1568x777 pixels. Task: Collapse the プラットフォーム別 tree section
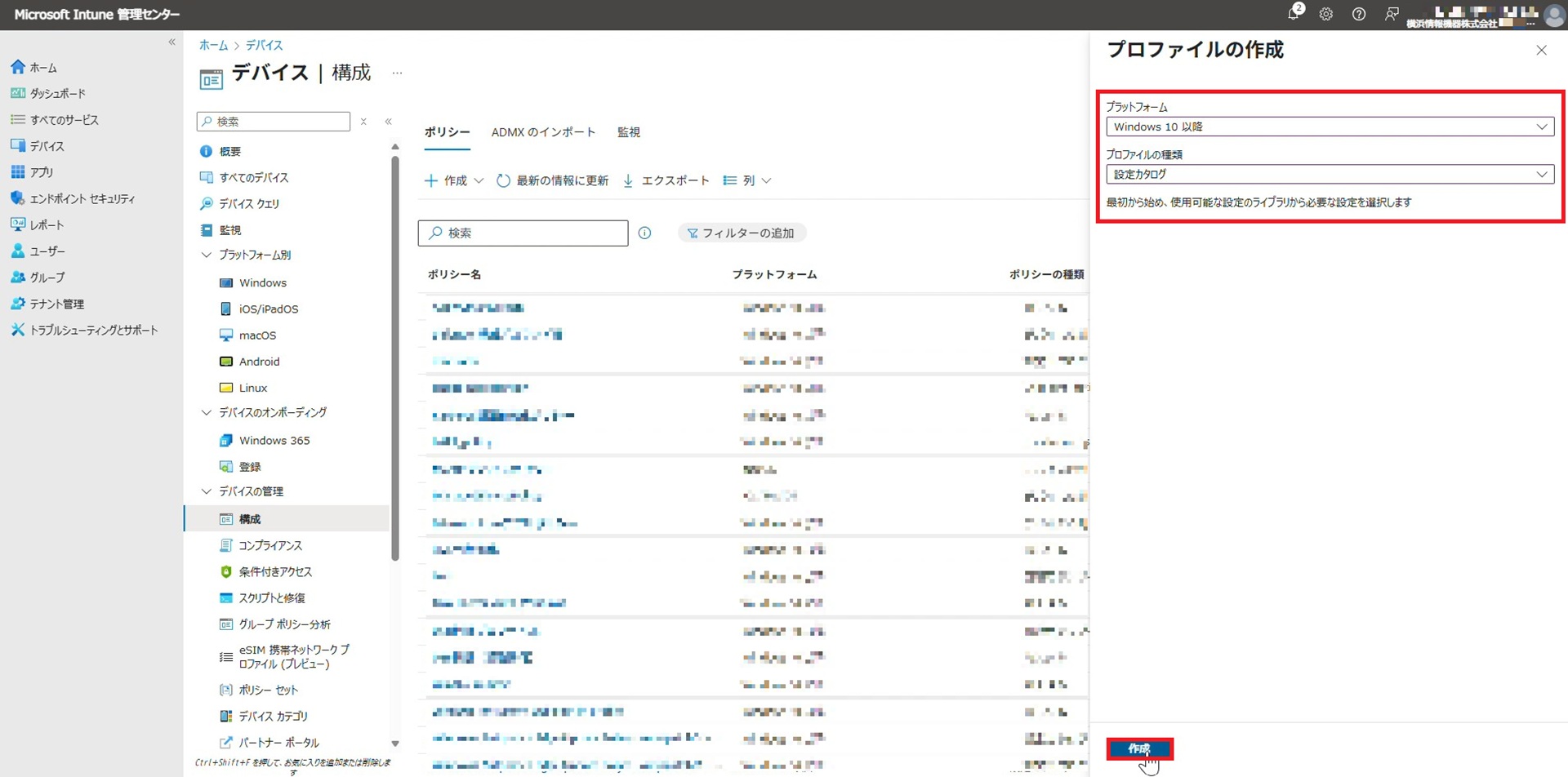[207, 255]
